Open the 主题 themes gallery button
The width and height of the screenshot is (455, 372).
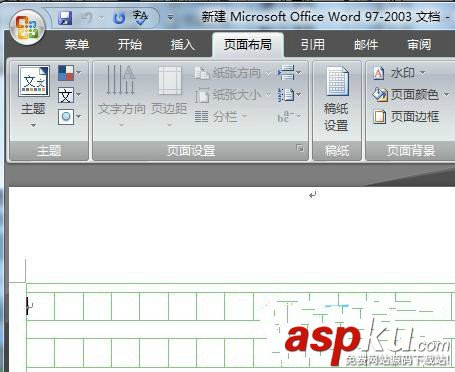click(33, 96)
